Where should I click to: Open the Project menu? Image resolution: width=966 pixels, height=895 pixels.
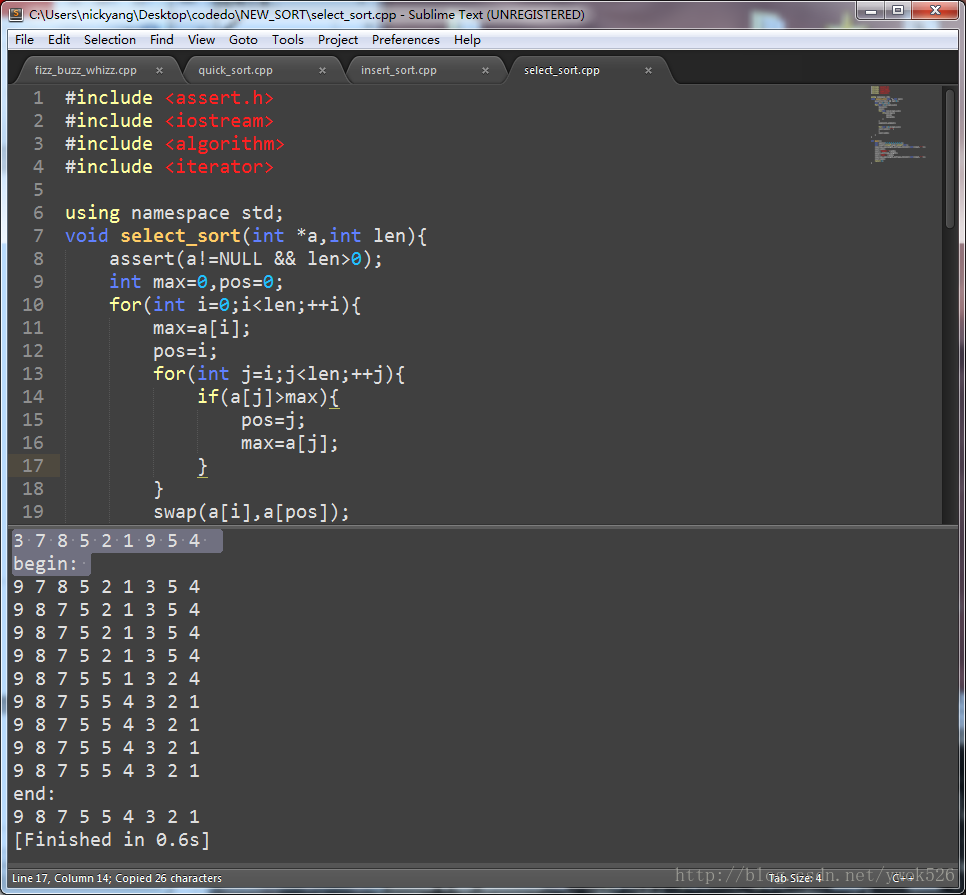tap(338, 39)
